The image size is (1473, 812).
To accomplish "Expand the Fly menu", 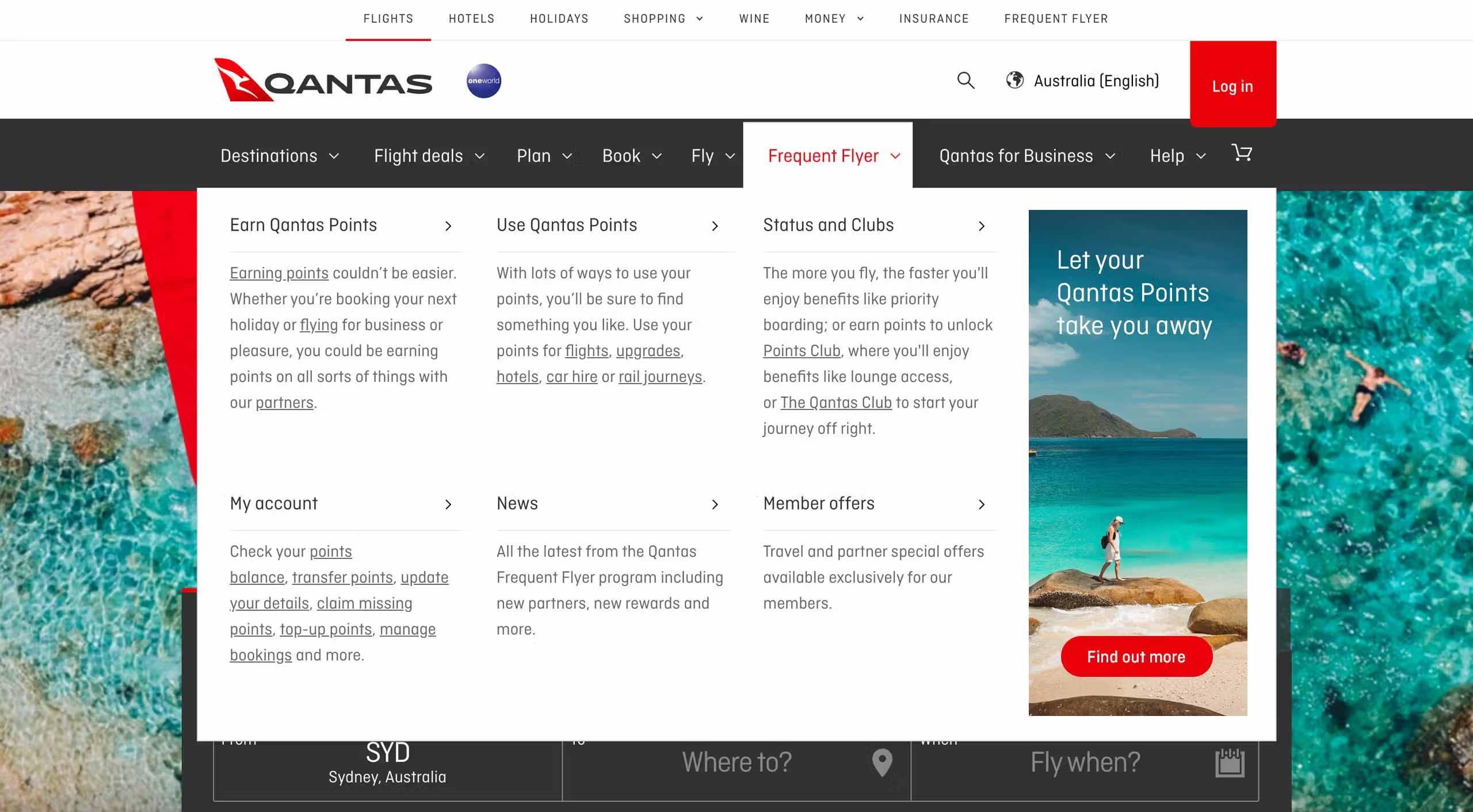I will point(713,156).
